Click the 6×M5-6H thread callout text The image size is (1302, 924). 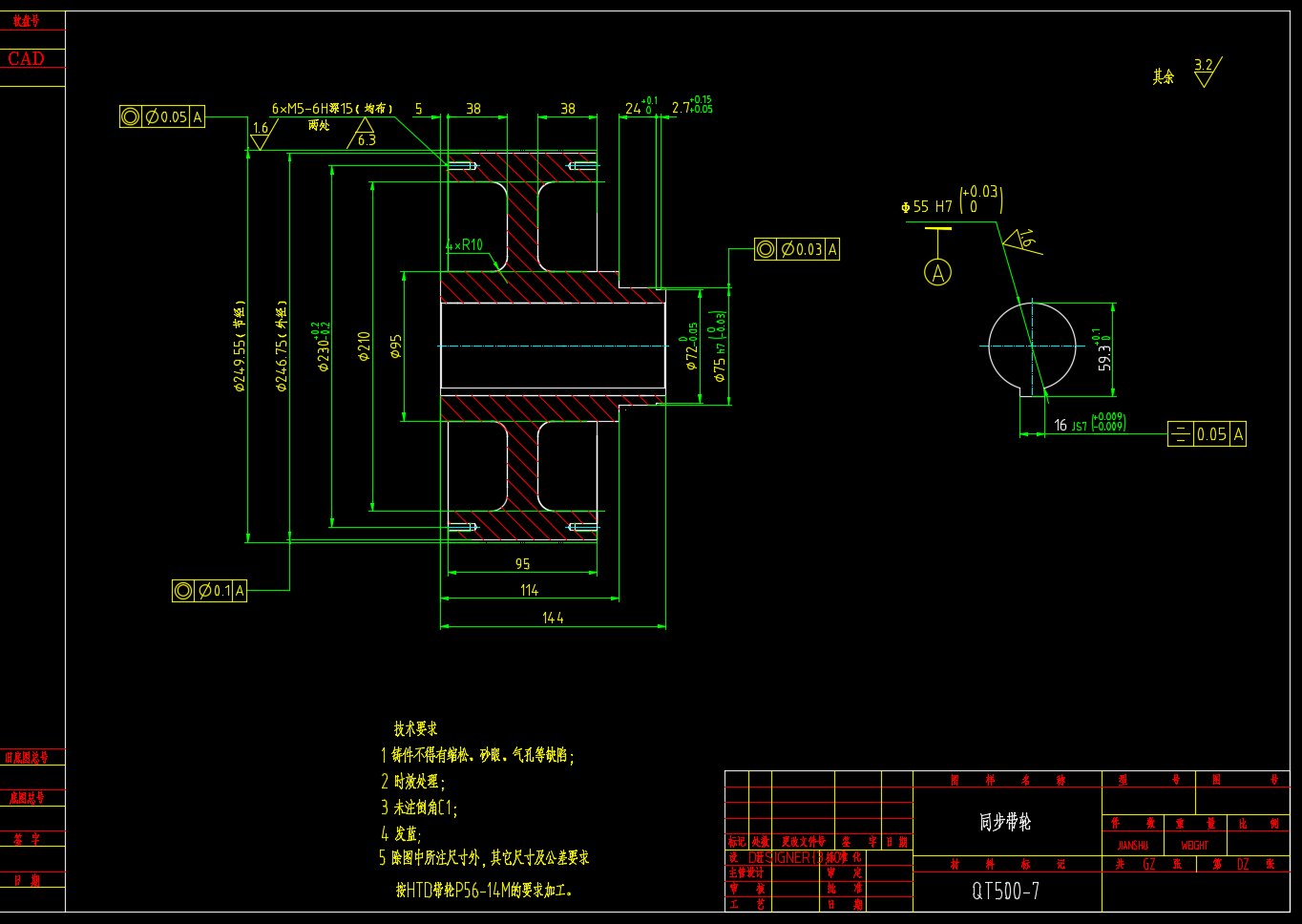pos(331,109)
